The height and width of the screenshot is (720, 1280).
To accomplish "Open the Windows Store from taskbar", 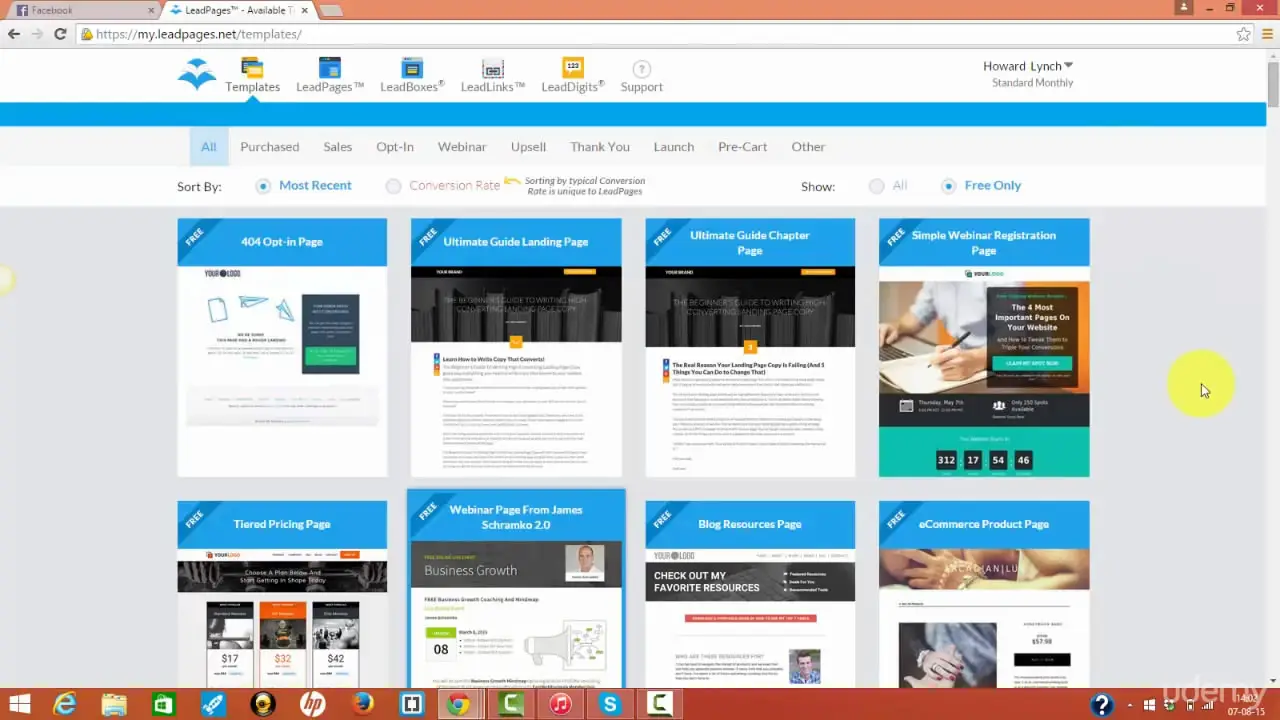I will (x=164, y=704).
